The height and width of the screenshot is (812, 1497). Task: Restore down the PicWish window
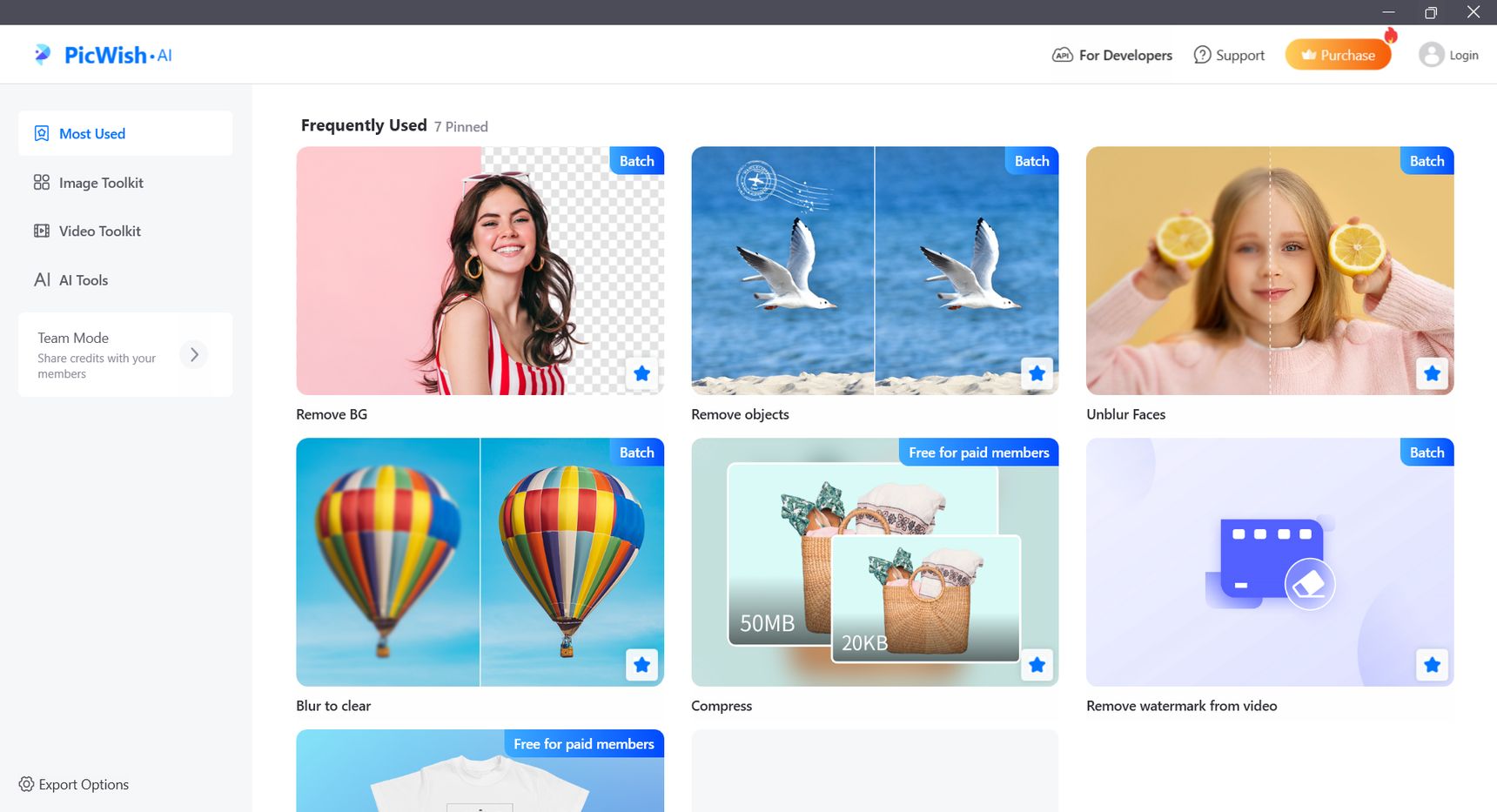[x=1431, y=12]
